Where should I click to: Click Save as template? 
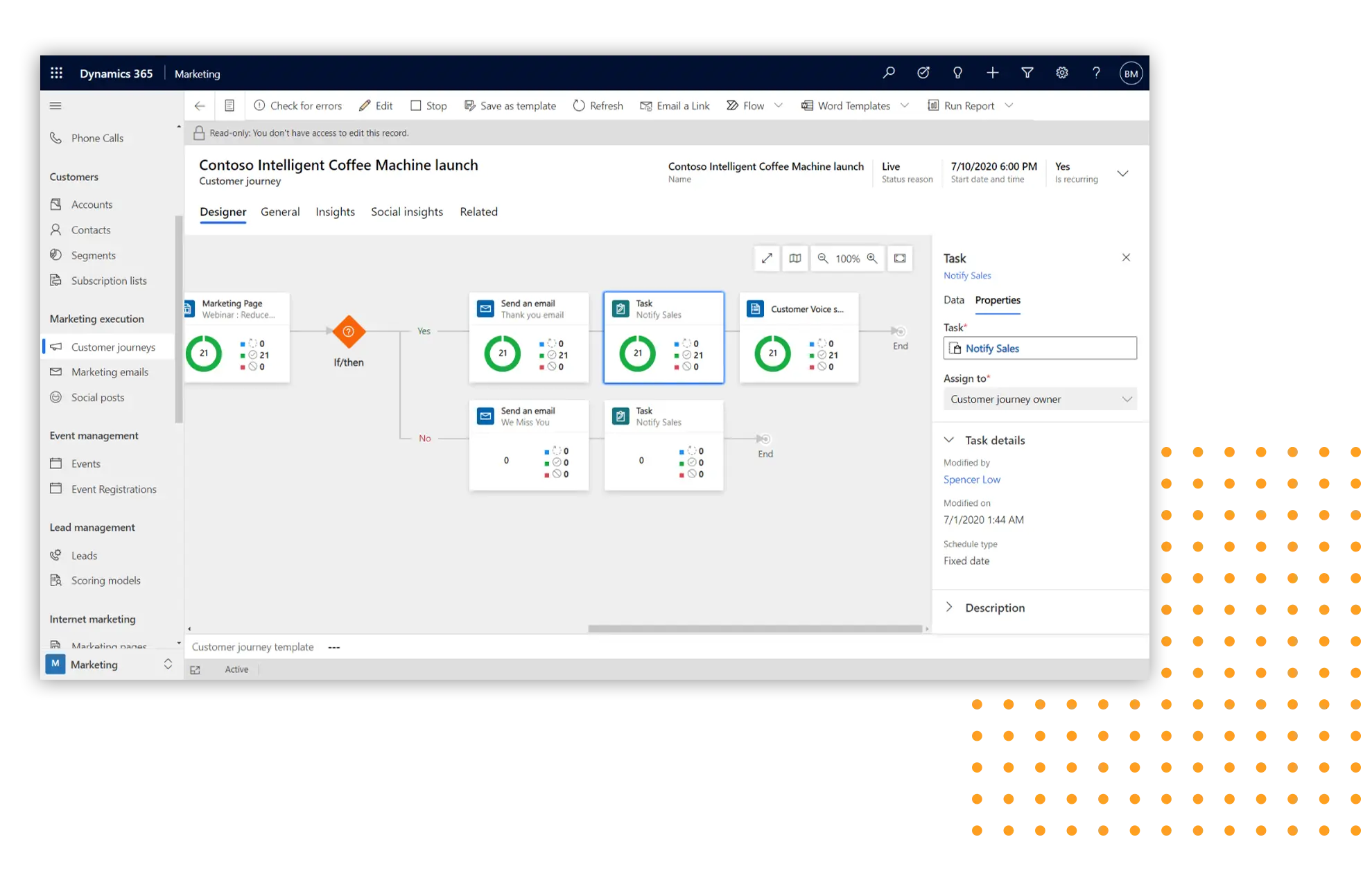tap(510, 105)
